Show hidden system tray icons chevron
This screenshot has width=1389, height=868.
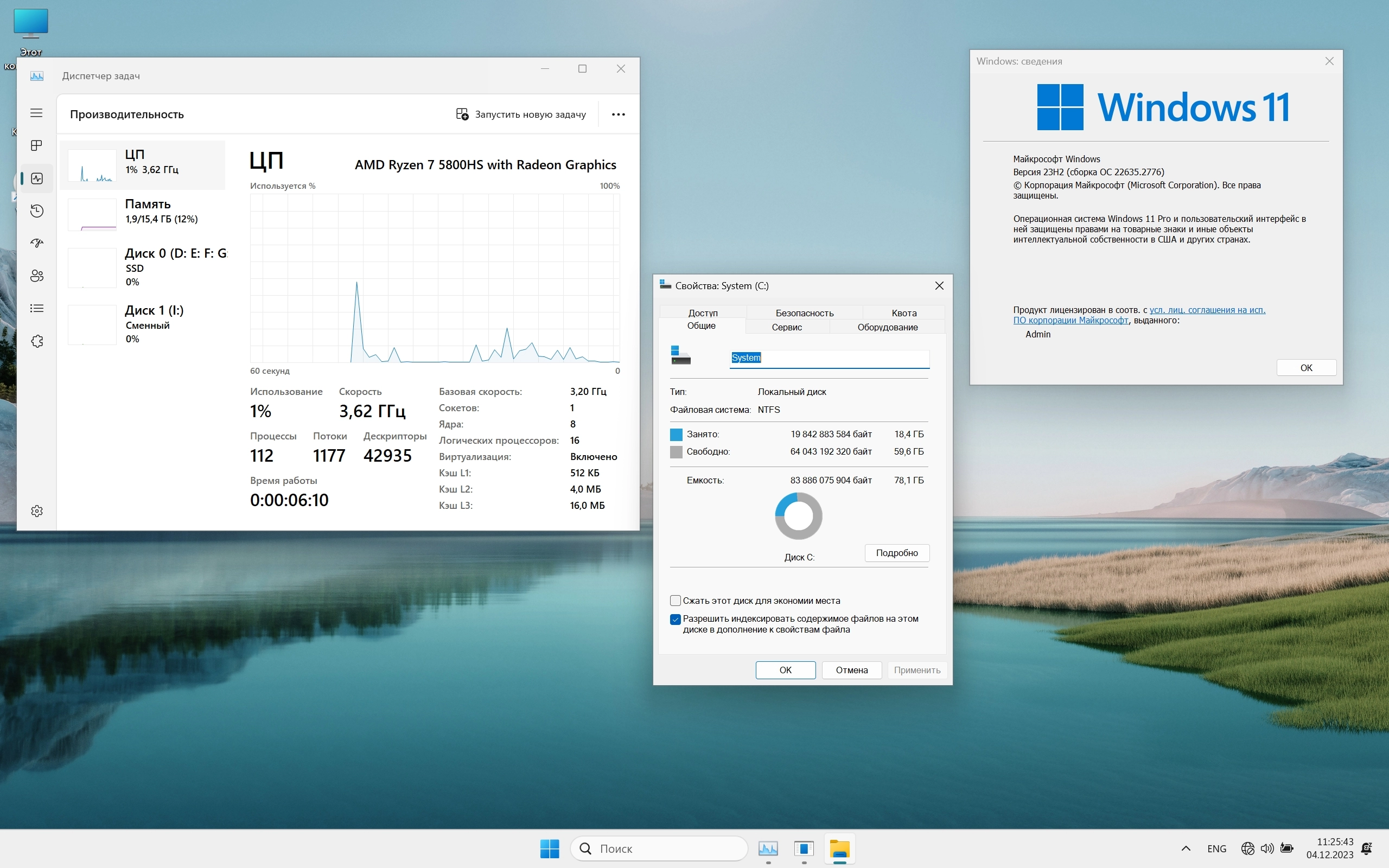point(1186,848)
